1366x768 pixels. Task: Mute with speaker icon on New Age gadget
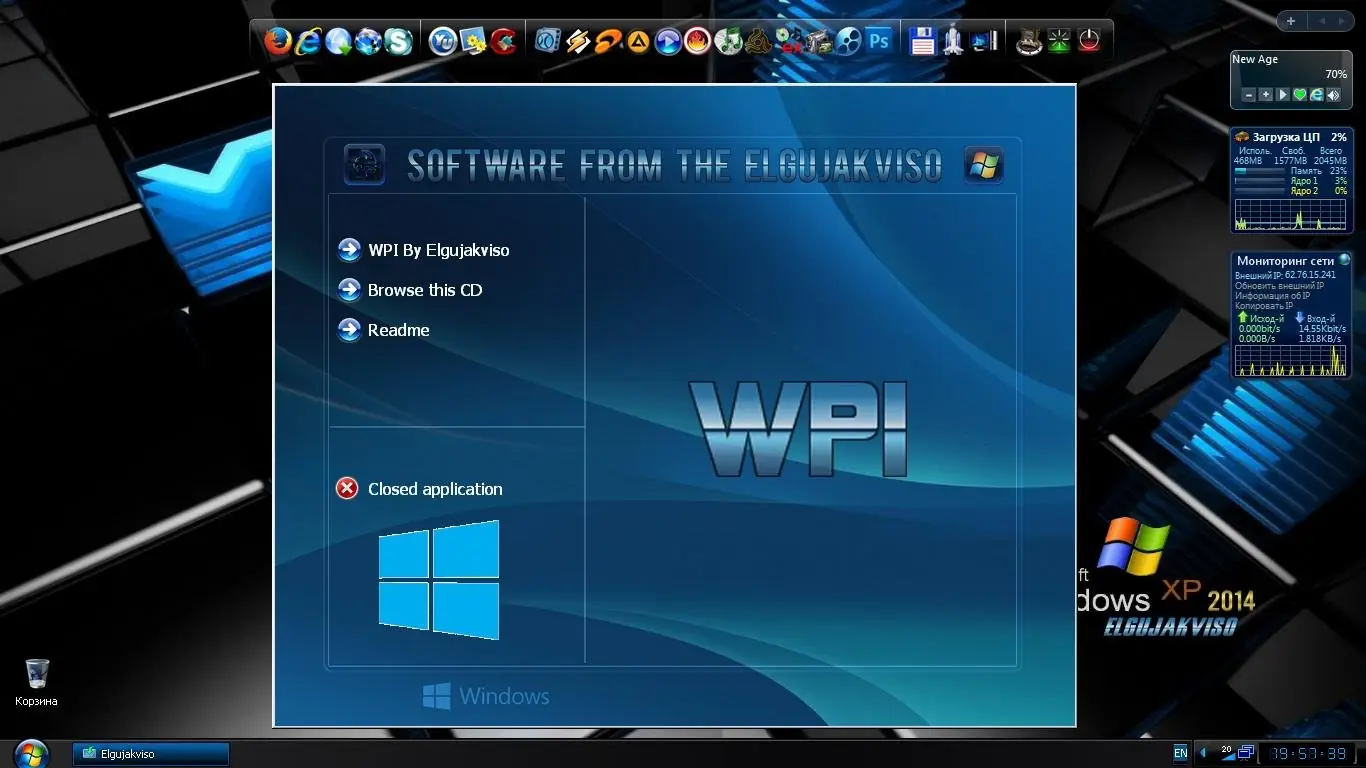1333,95
